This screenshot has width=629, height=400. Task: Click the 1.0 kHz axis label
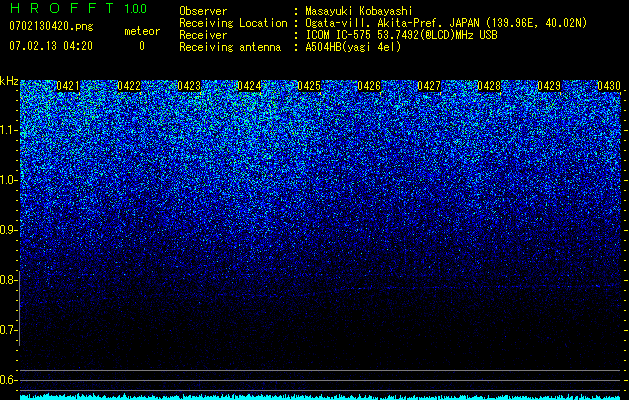tap(9, 180)
